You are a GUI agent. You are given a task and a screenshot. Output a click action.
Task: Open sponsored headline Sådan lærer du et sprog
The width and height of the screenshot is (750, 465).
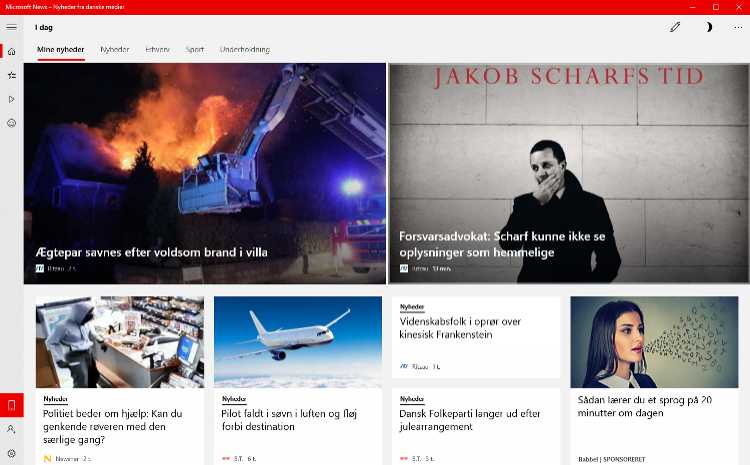click(x=644, y=406)
